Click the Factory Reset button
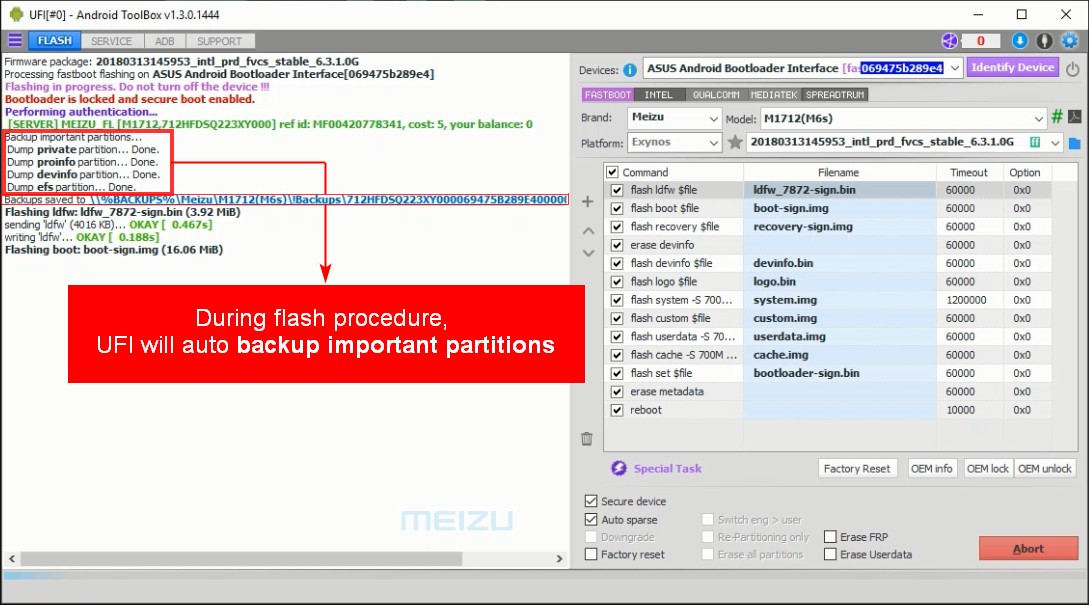The image size is (1089, 605). [x=857, y=469]
